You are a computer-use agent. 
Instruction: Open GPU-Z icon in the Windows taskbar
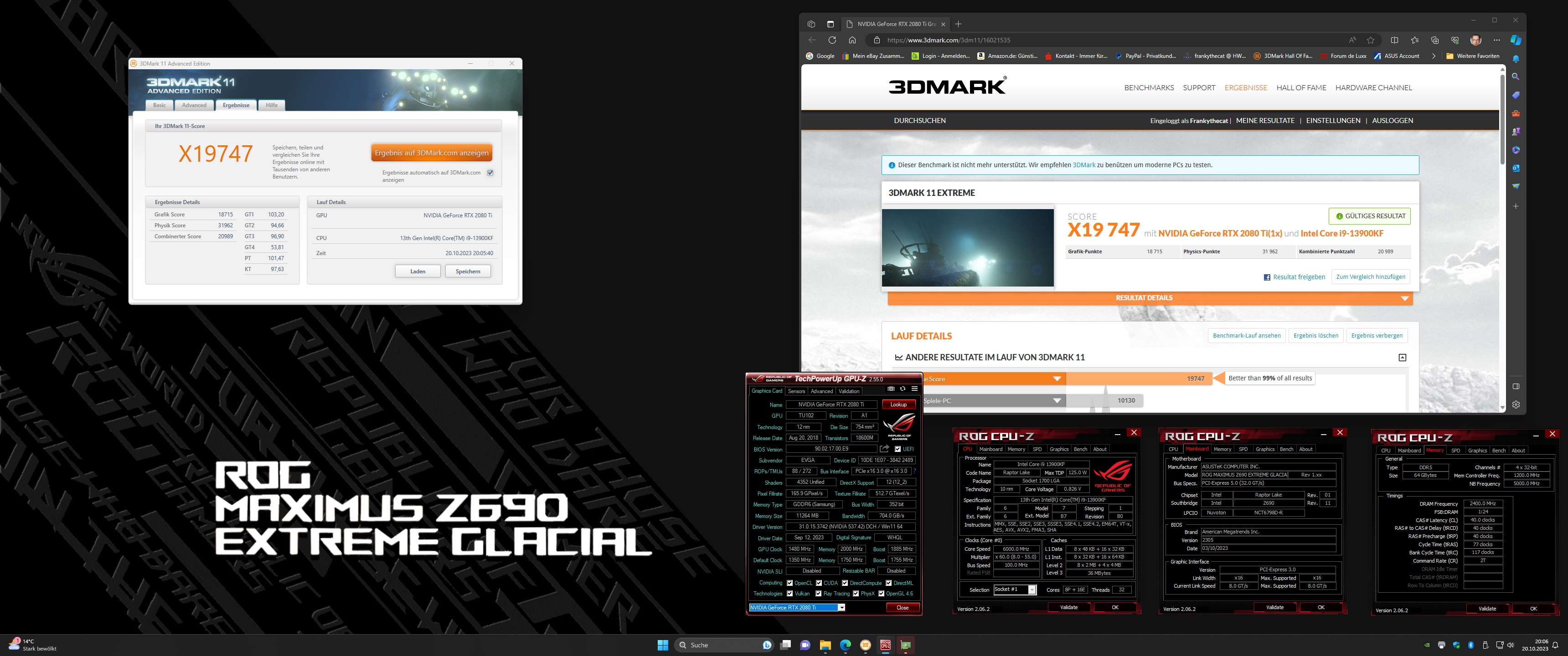[905, 645]
